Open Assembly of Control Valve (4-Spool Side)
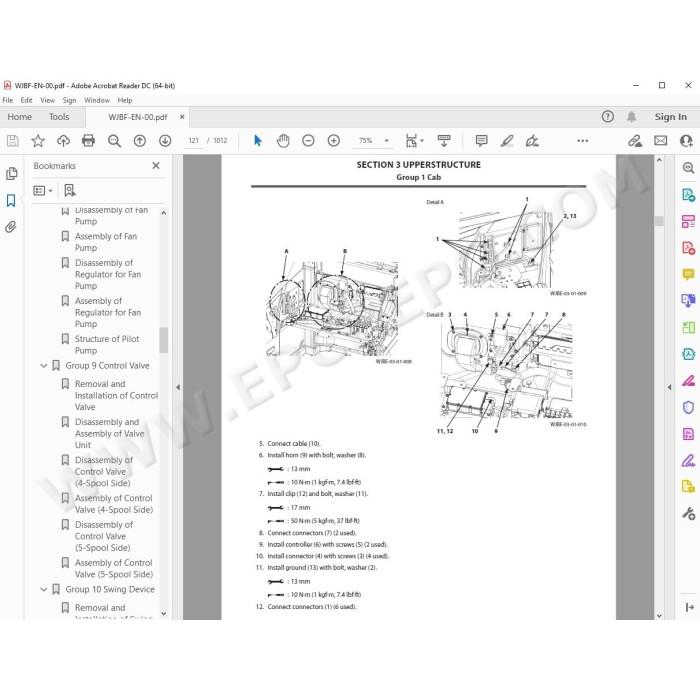Image resolution: width=700 pixels, height=700 pixels. (x=114, y=504)
